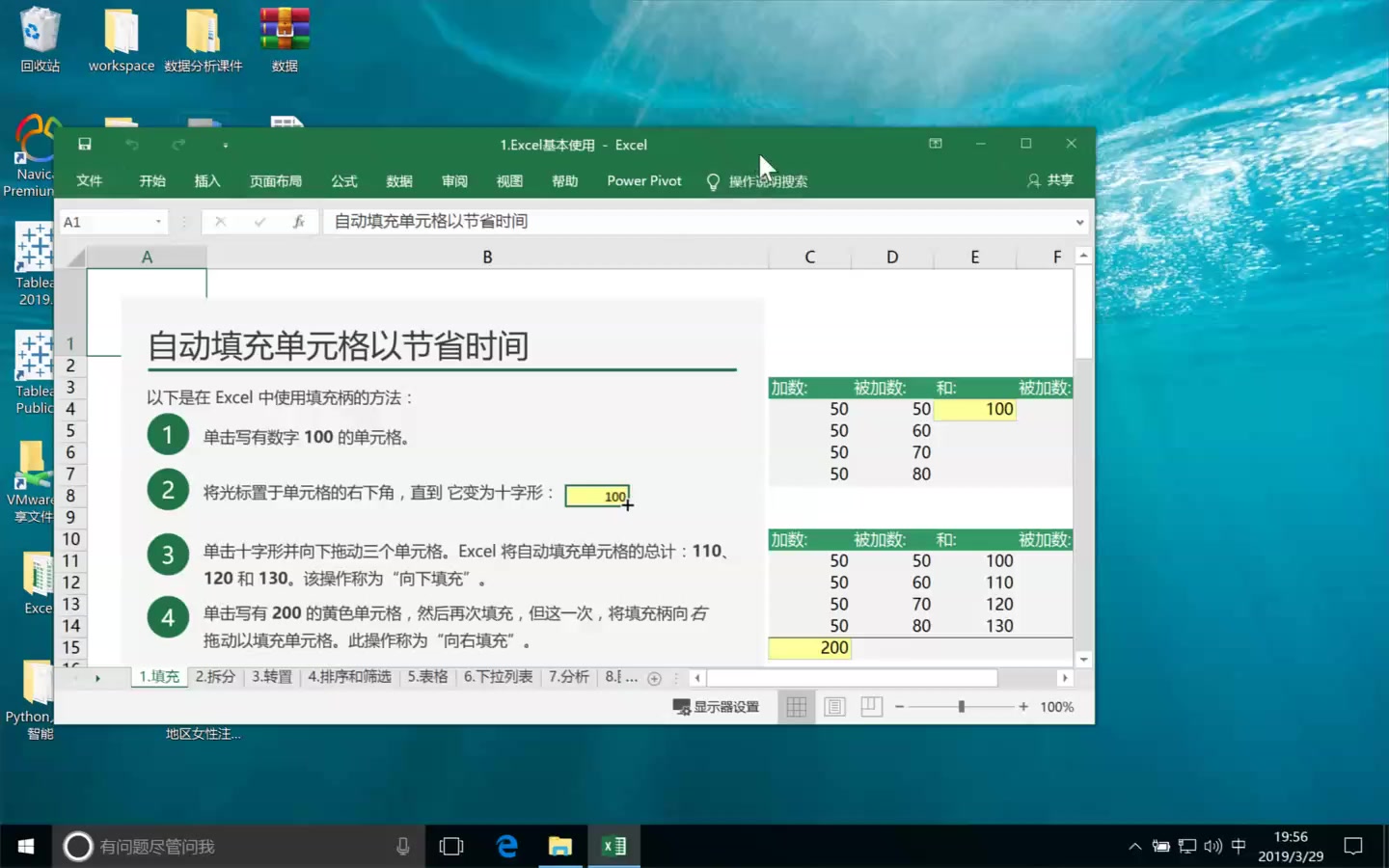
Task: Switch to the Power Pivot ribbon tab
Action: (643, 181)
